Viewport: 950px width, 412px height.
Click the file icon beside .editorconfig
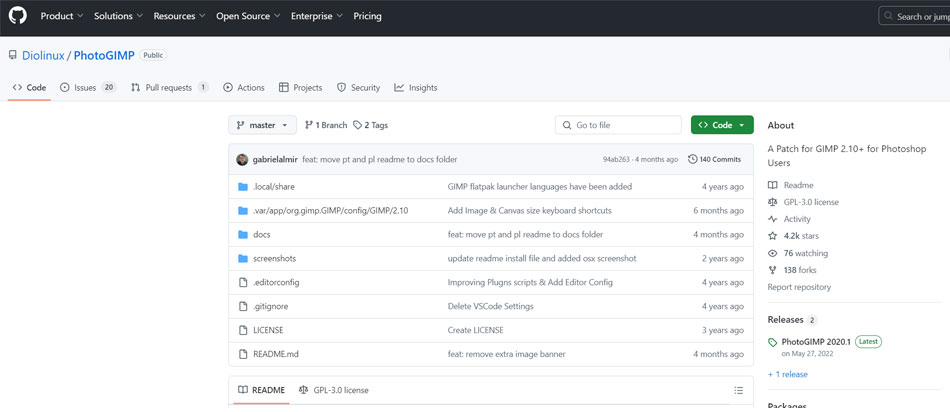tap(243, 282)
